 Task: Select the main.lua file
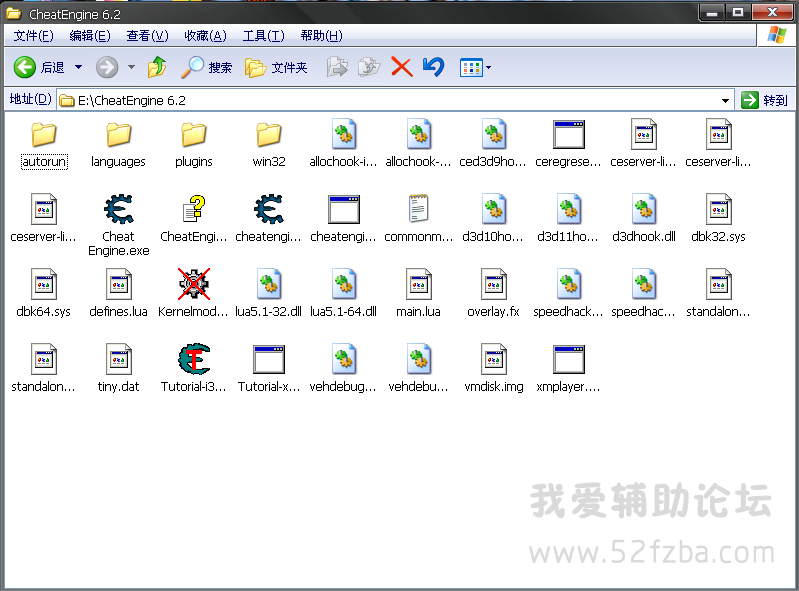tap(418, 293)
